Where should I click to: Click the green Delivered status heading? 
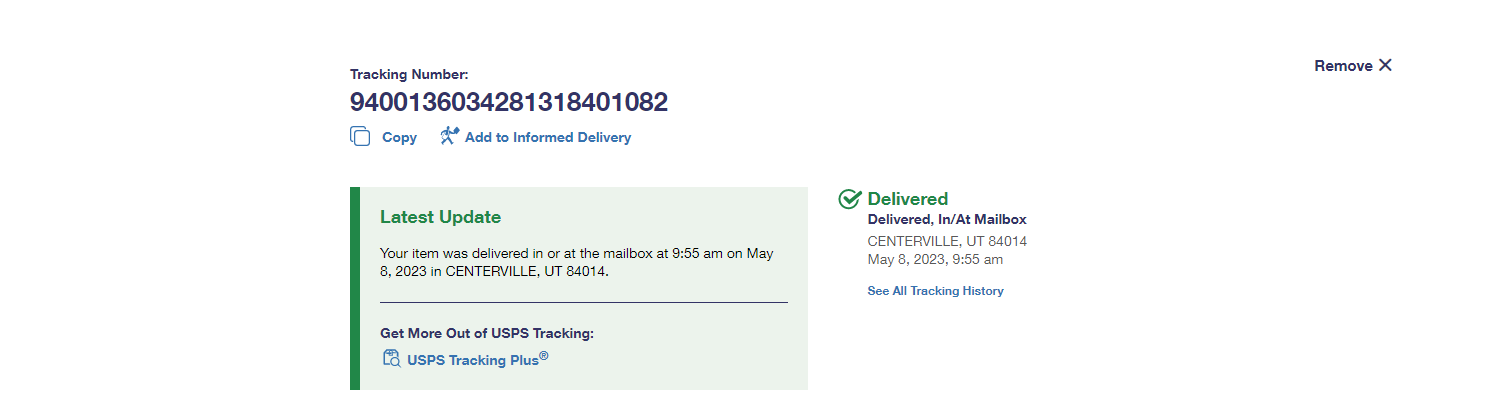click(908, 199)
